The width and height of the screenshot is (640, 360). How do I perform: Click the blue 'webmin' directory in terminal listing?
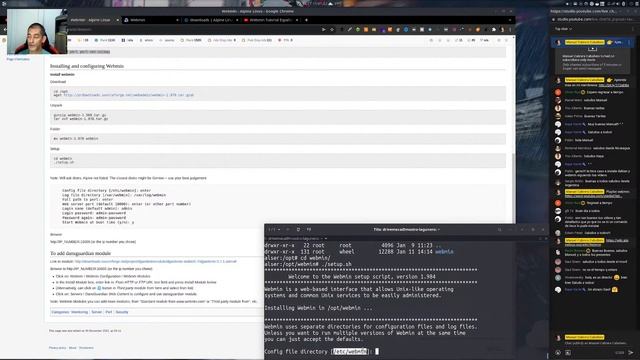(444, 252)
